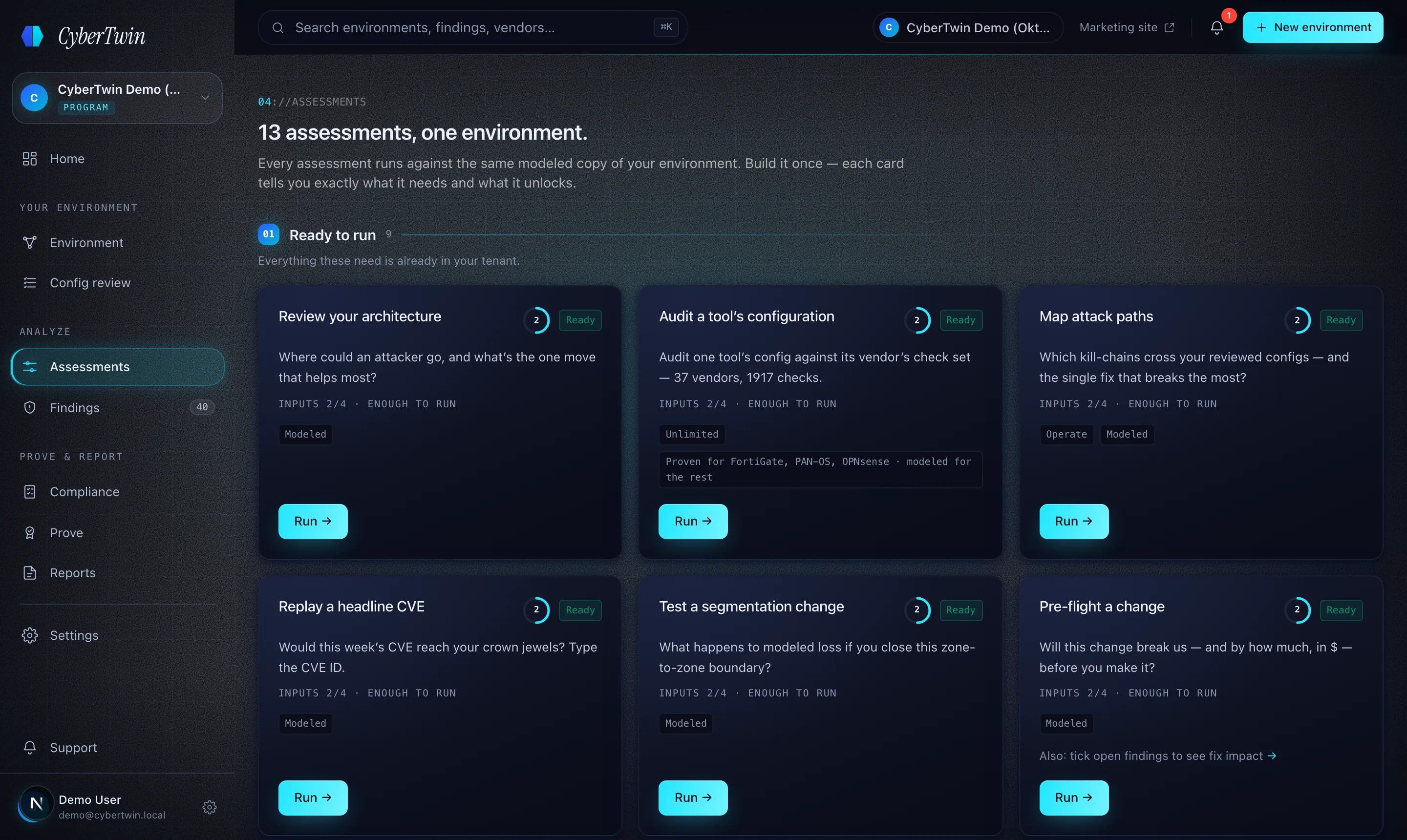Click the demo@cybertwin.local email

112,815
